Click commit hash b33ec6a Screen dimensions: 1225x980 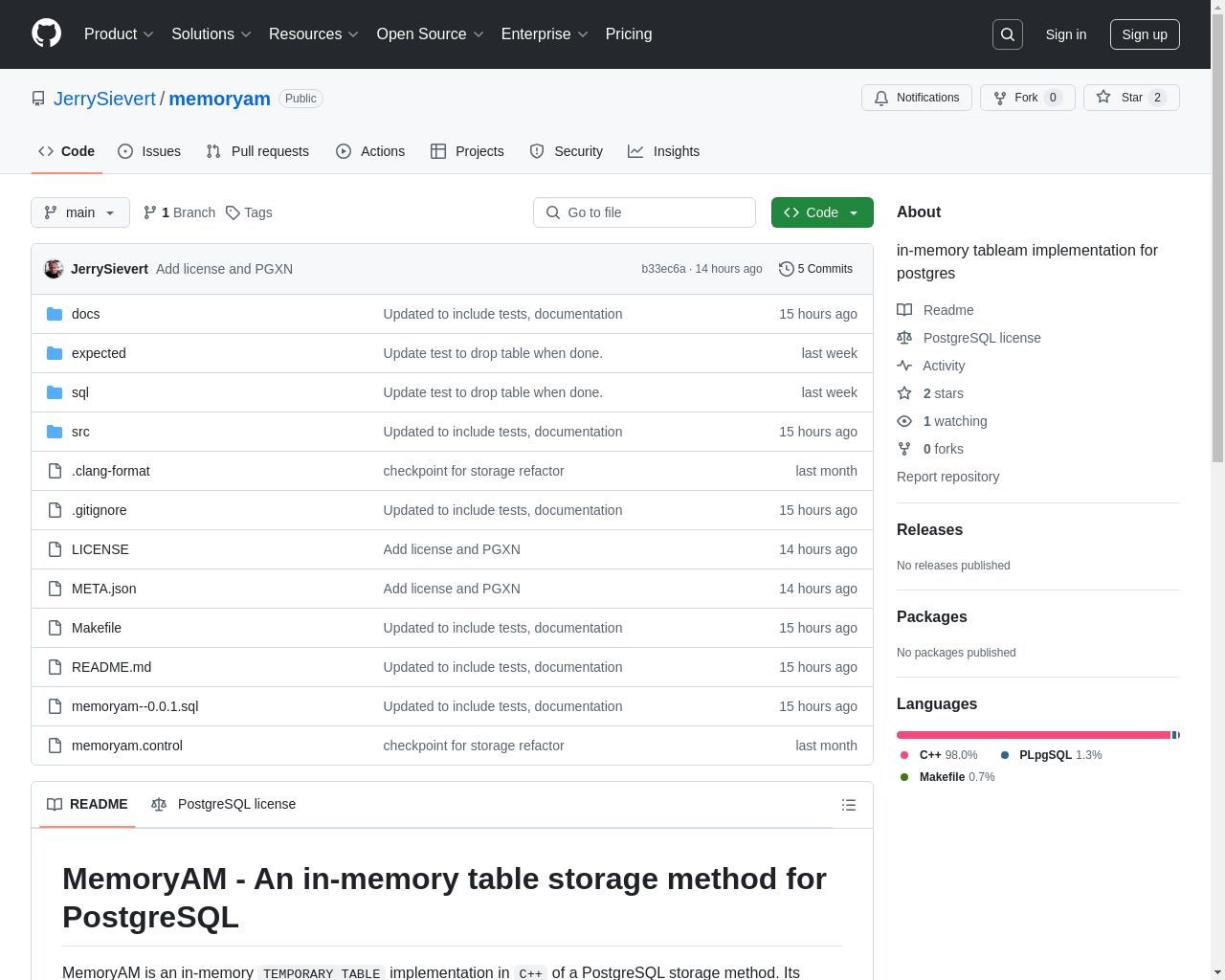tap(663, 269)
